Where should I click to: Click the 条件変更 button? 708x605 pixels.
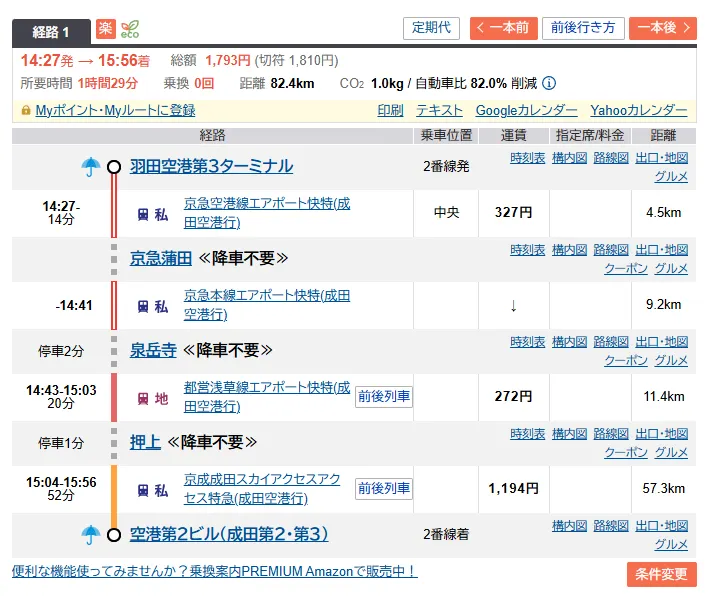tap(661, 574)
